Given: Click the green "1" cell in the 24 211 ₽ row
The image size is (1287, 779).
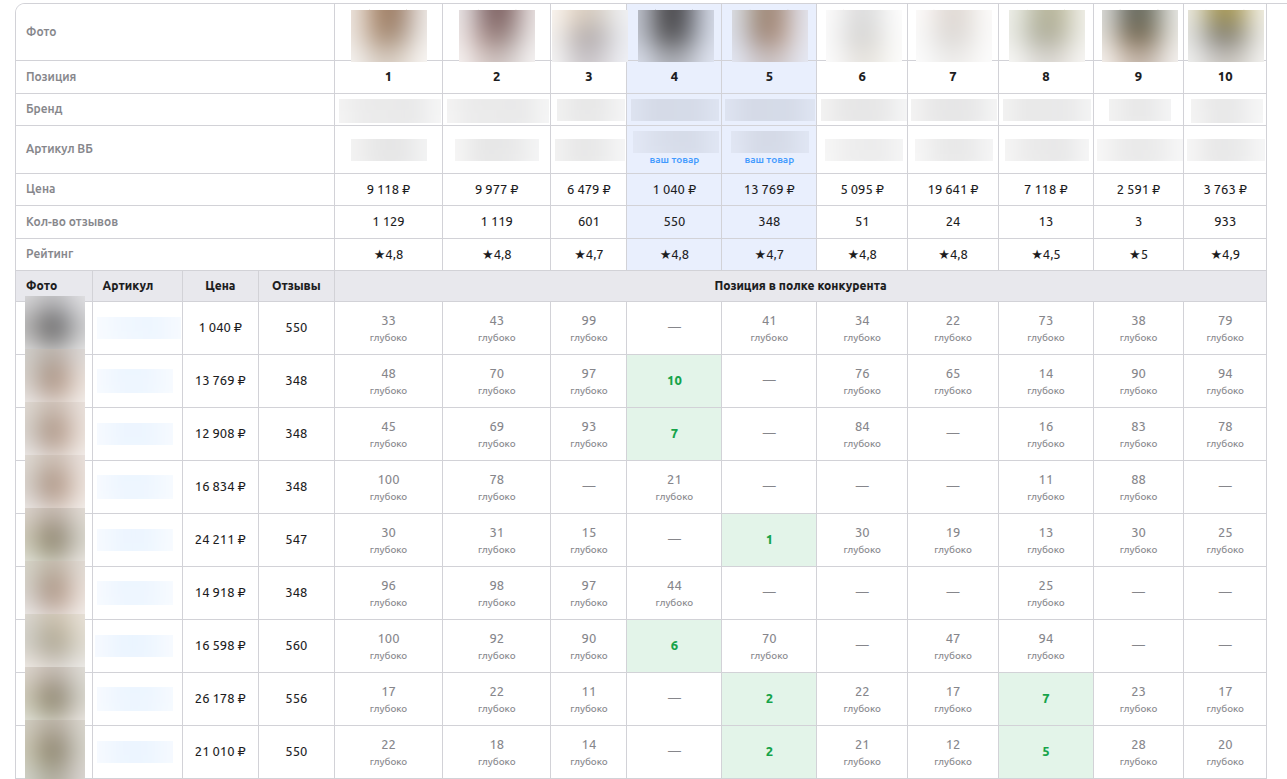Looking at the screenshot, I should click(x=769, y=540).
